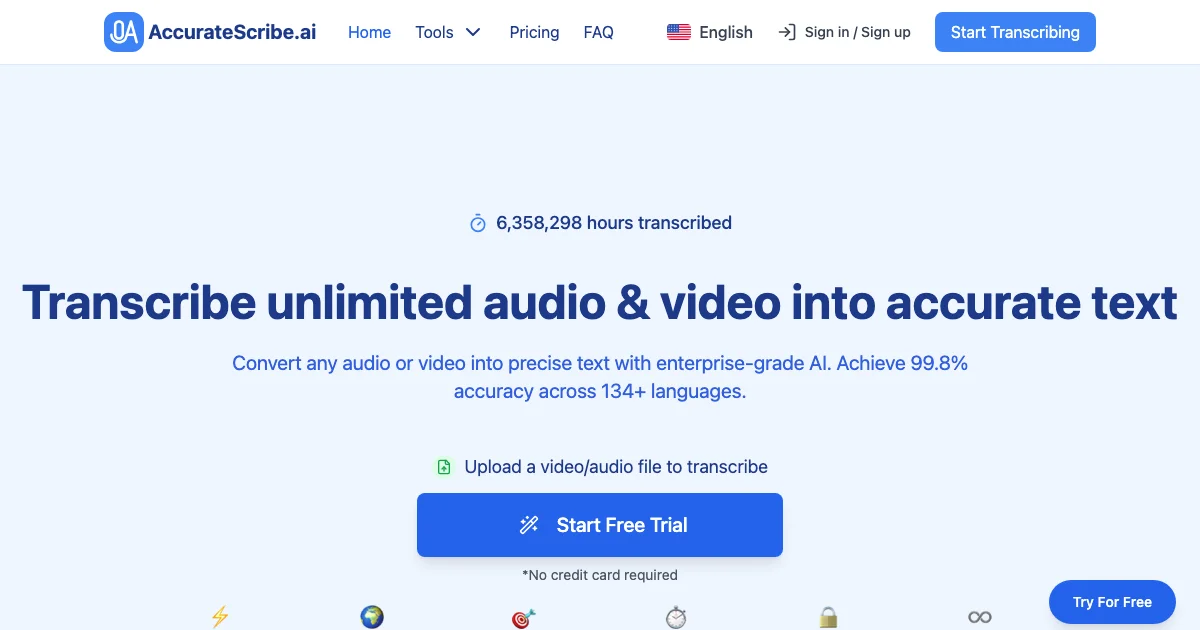Screen dimensions: 1200x630
Task: Open the Home page link
Action: click(369, 32)
